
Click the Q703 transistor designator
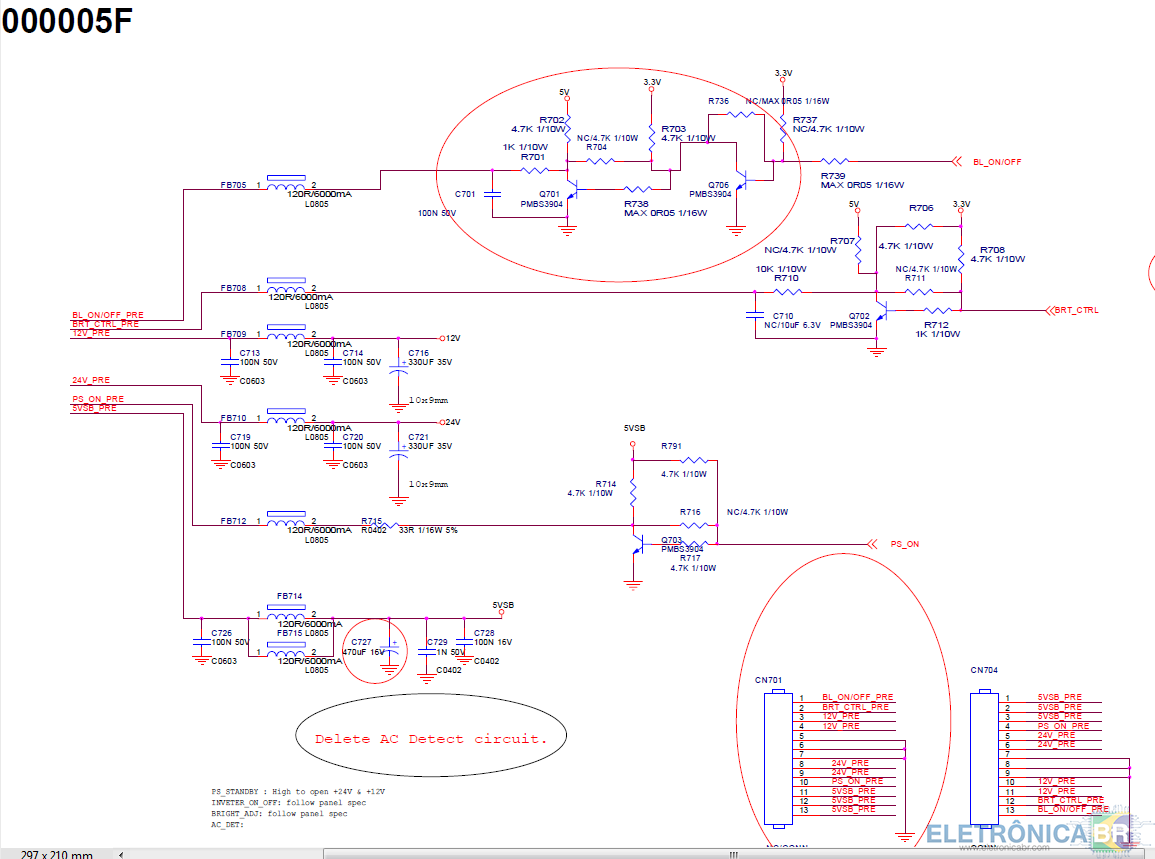click(672, 540)
